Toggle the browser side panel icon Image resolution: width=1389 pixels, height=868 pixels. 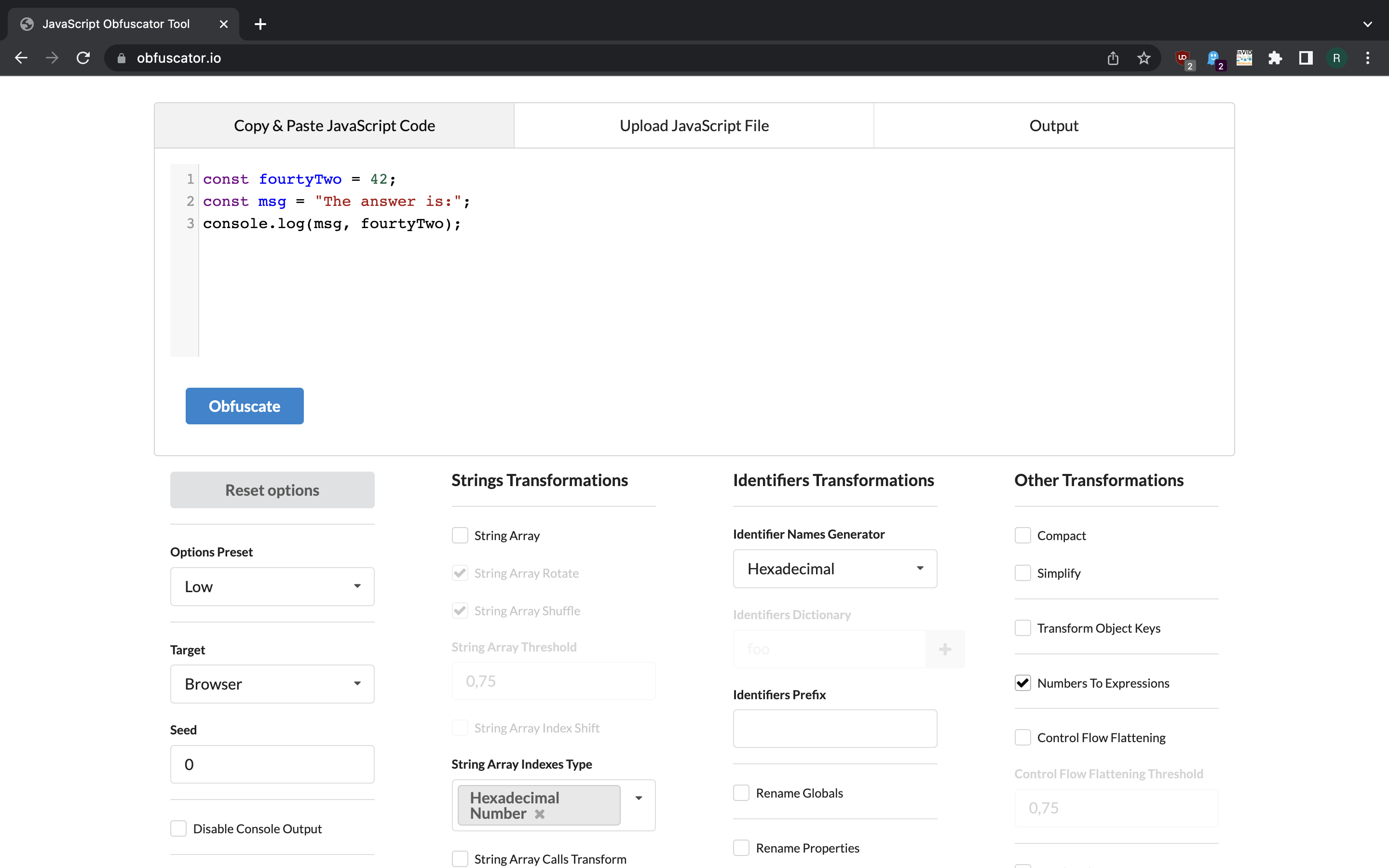1306,58
